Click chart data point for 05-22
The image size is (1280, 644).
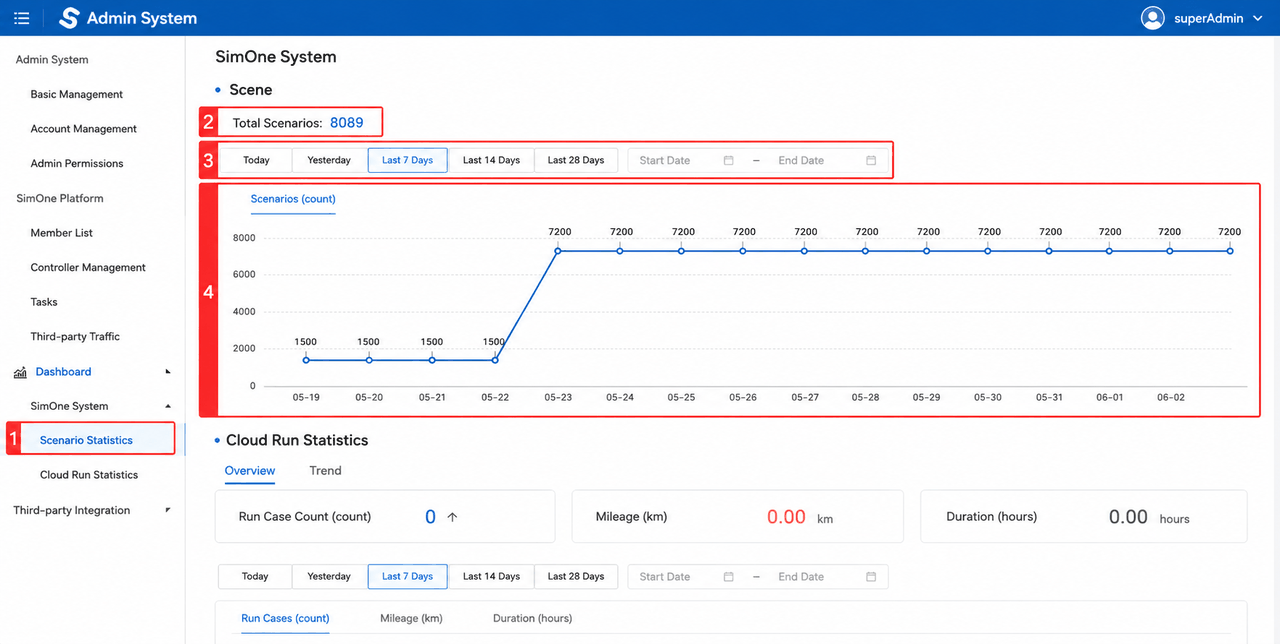(494, 360)
